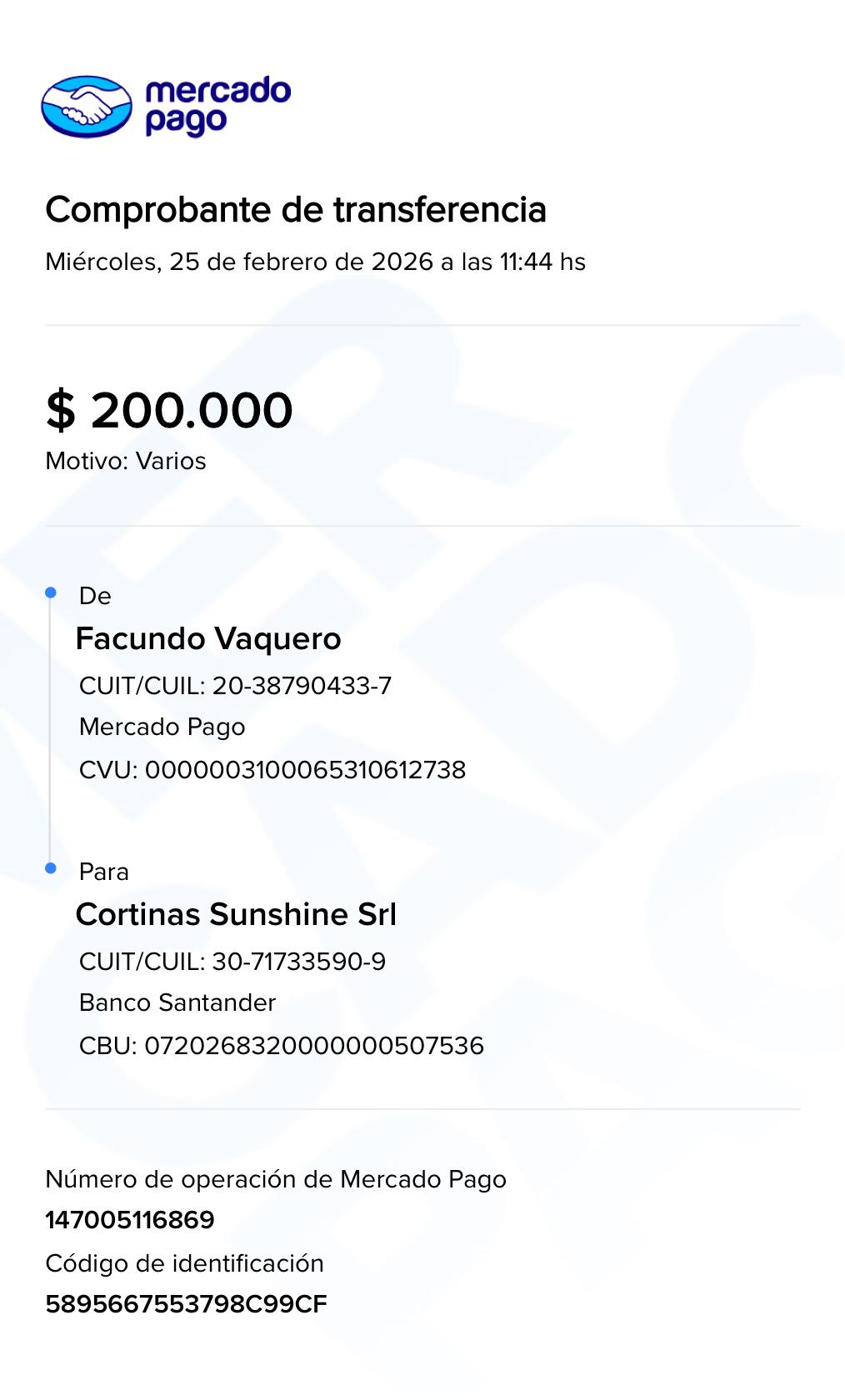845x1400 pixels.
Task: Click the Mercado Pago handshake logo
Action: tap(87, 107)
